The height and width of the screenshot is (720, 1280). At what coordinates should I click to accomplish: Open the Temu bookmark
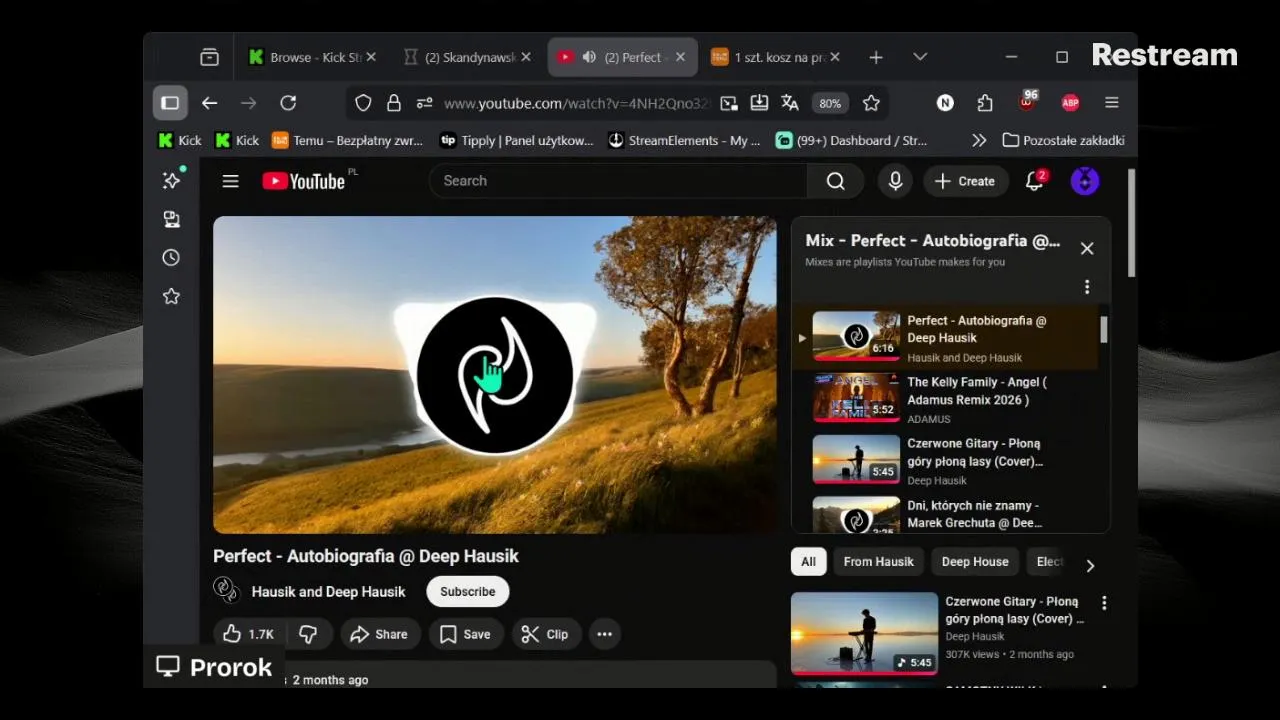coord(347,141)
